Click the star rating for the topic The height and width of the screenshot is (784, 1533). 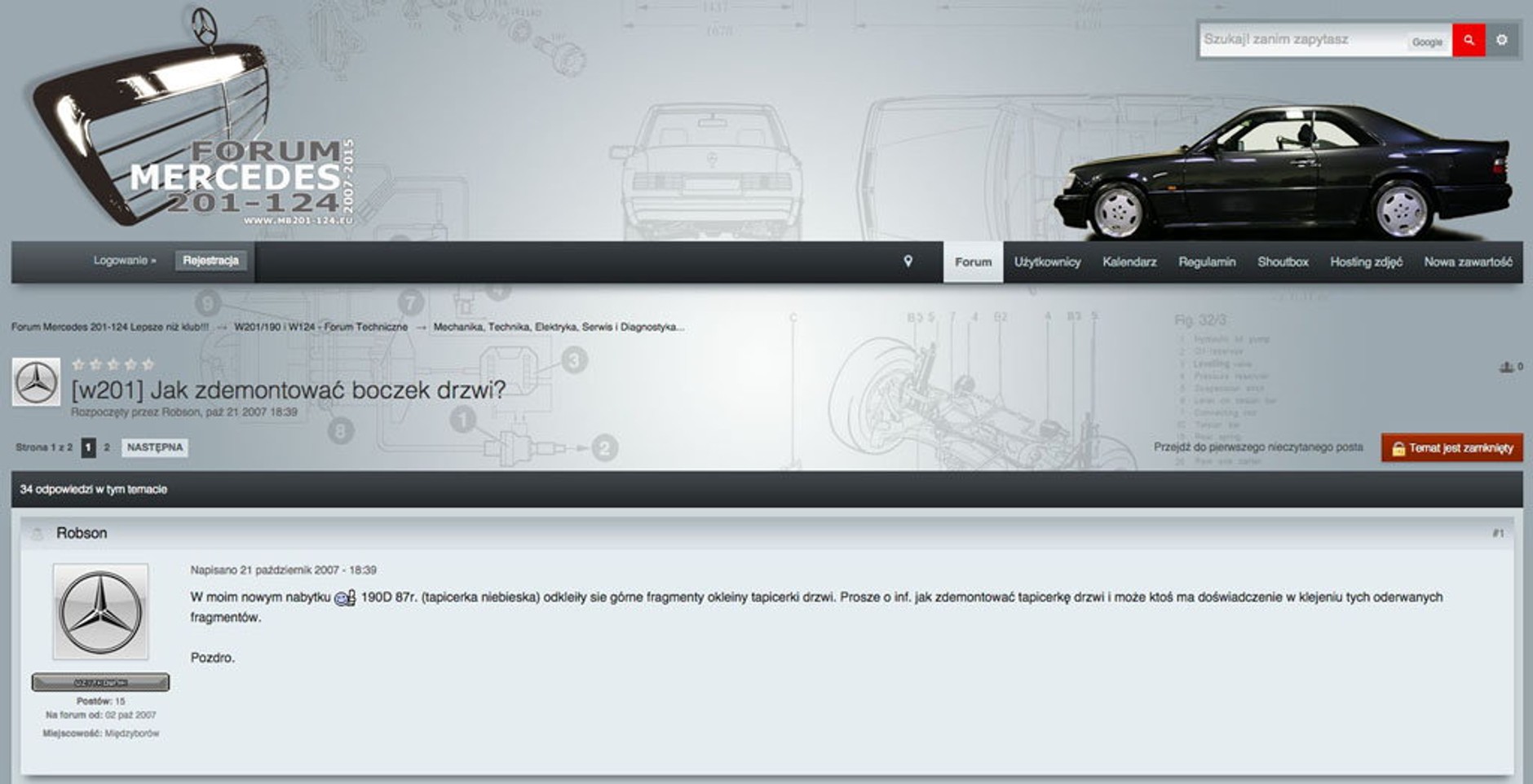[113, 364]
